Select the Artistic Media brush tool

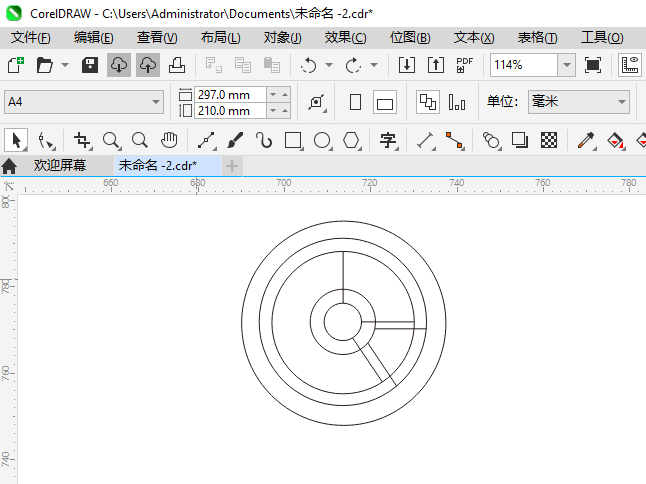tap(235, 140)
